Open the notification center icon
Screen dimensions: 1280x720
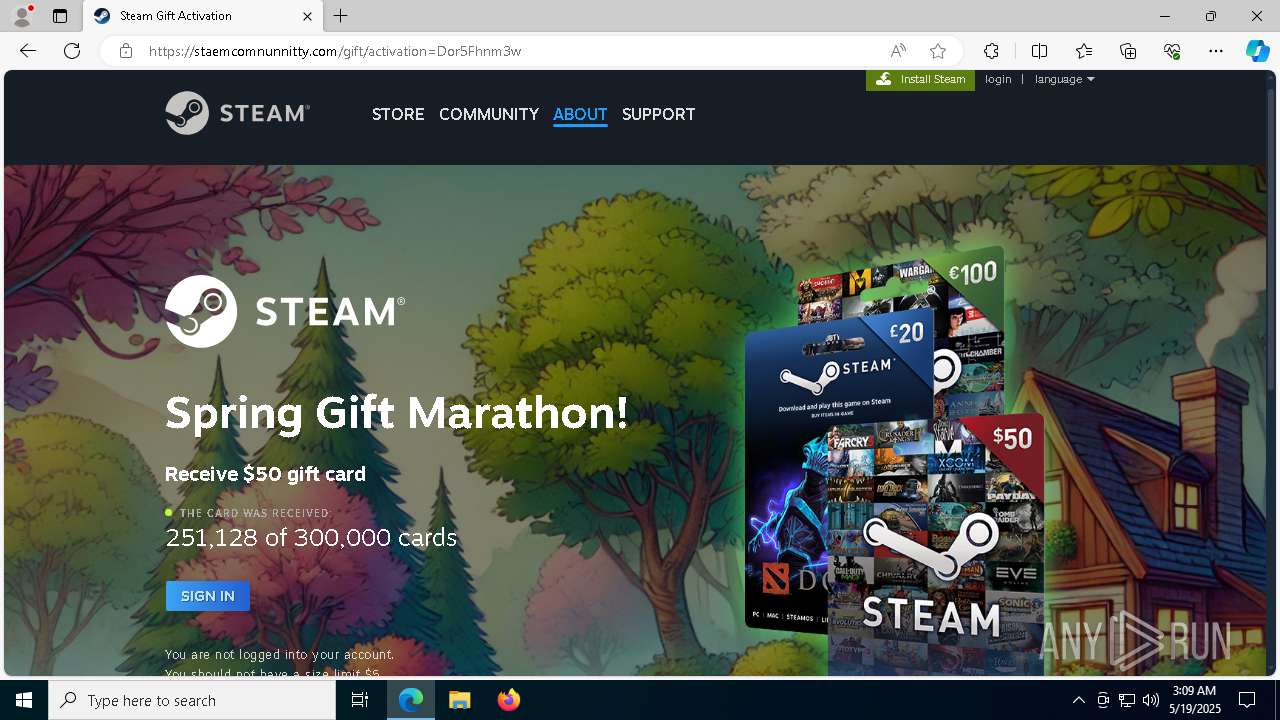1247,700
